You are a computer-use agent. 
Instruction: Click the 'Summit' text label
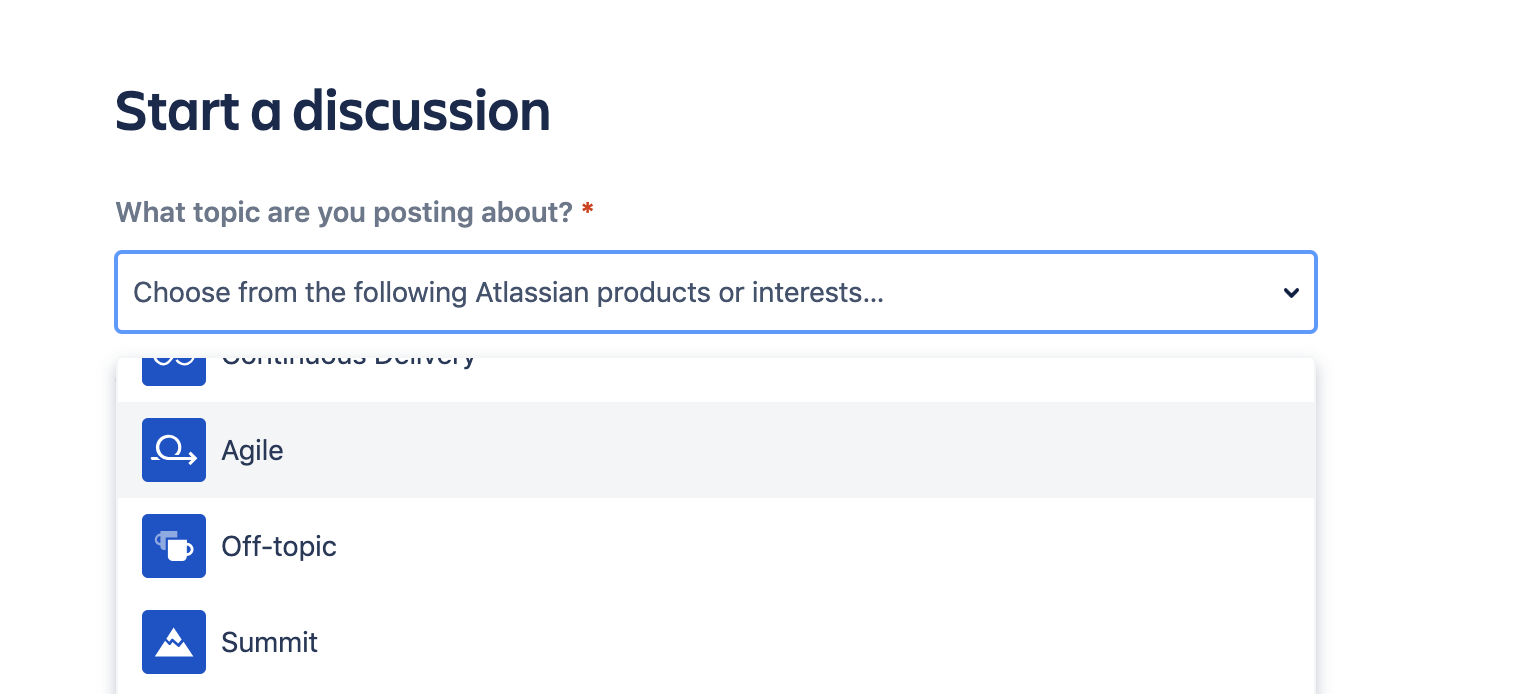click(269, 642)
